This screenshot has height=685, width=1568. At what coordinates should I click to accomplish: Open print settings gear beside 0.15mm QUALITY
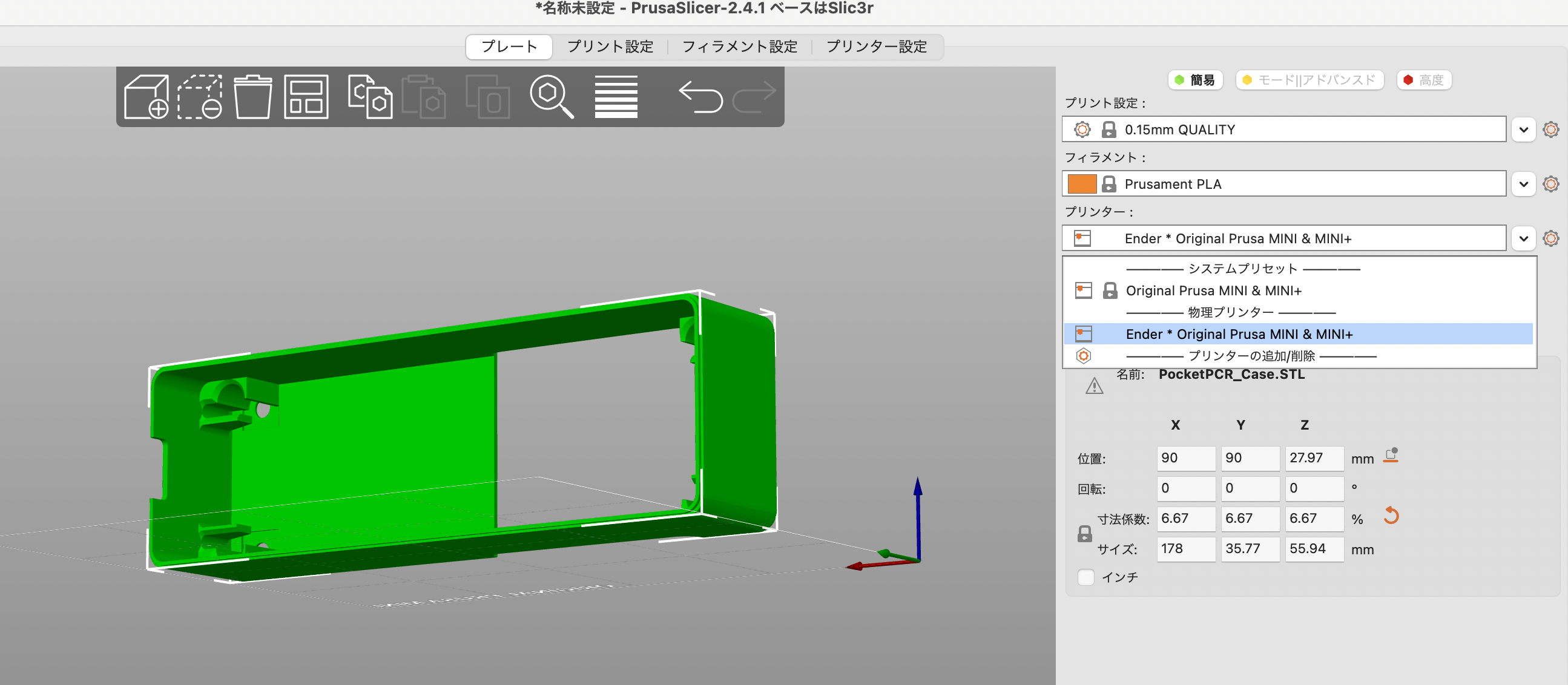pyautogui.click(x=1550, y=129)
